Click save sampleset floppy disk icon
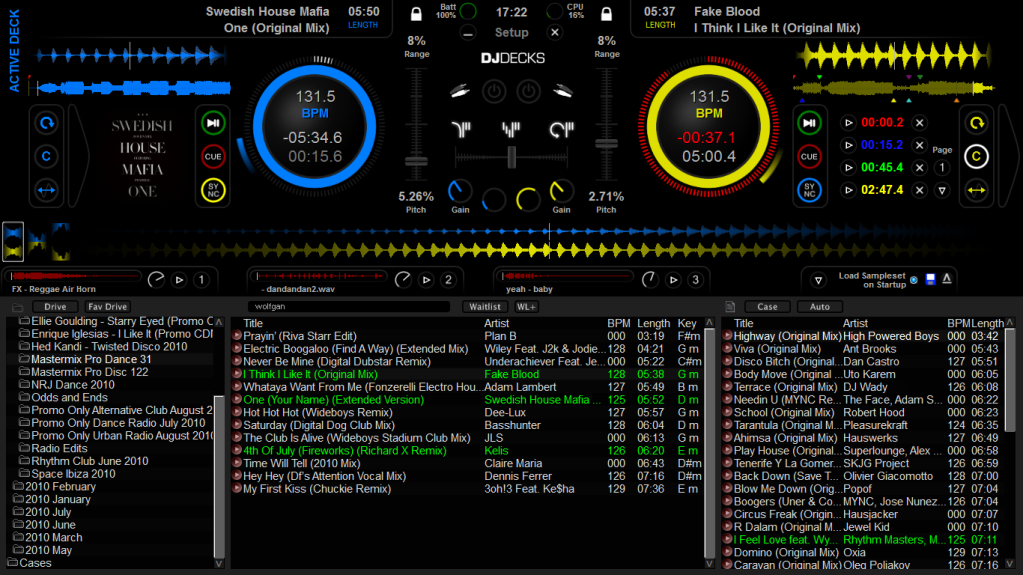 coord(930,279)
